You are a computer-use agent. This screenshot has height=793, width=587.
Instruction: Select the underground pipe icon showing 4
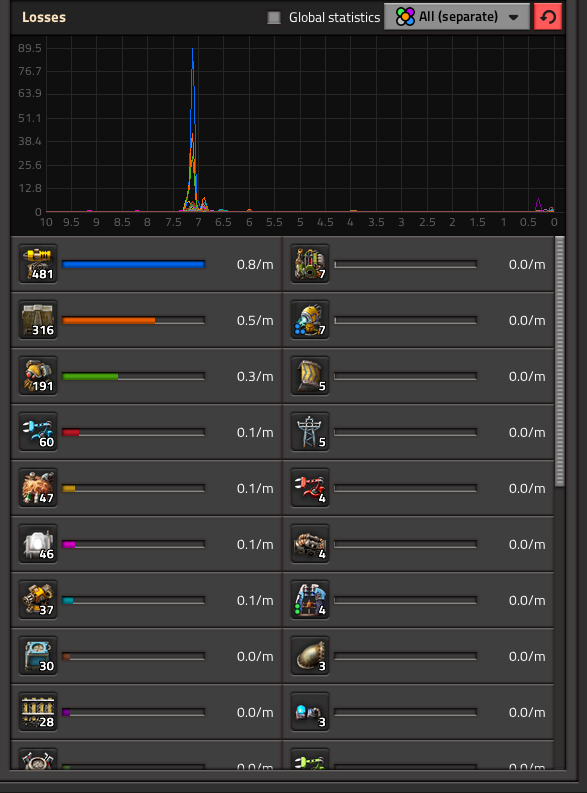310,544
